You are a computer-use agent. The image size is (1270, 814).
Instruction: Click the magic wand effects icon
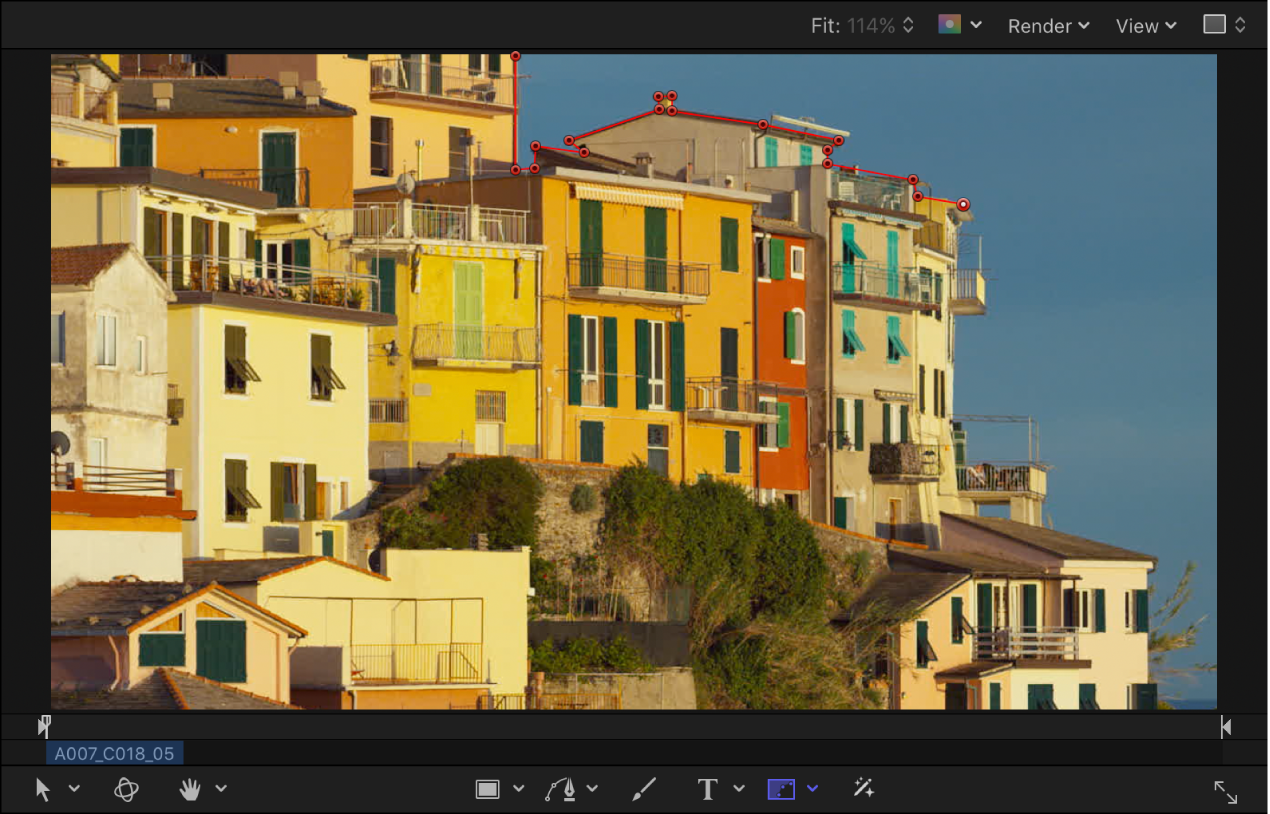pos(864,789)
